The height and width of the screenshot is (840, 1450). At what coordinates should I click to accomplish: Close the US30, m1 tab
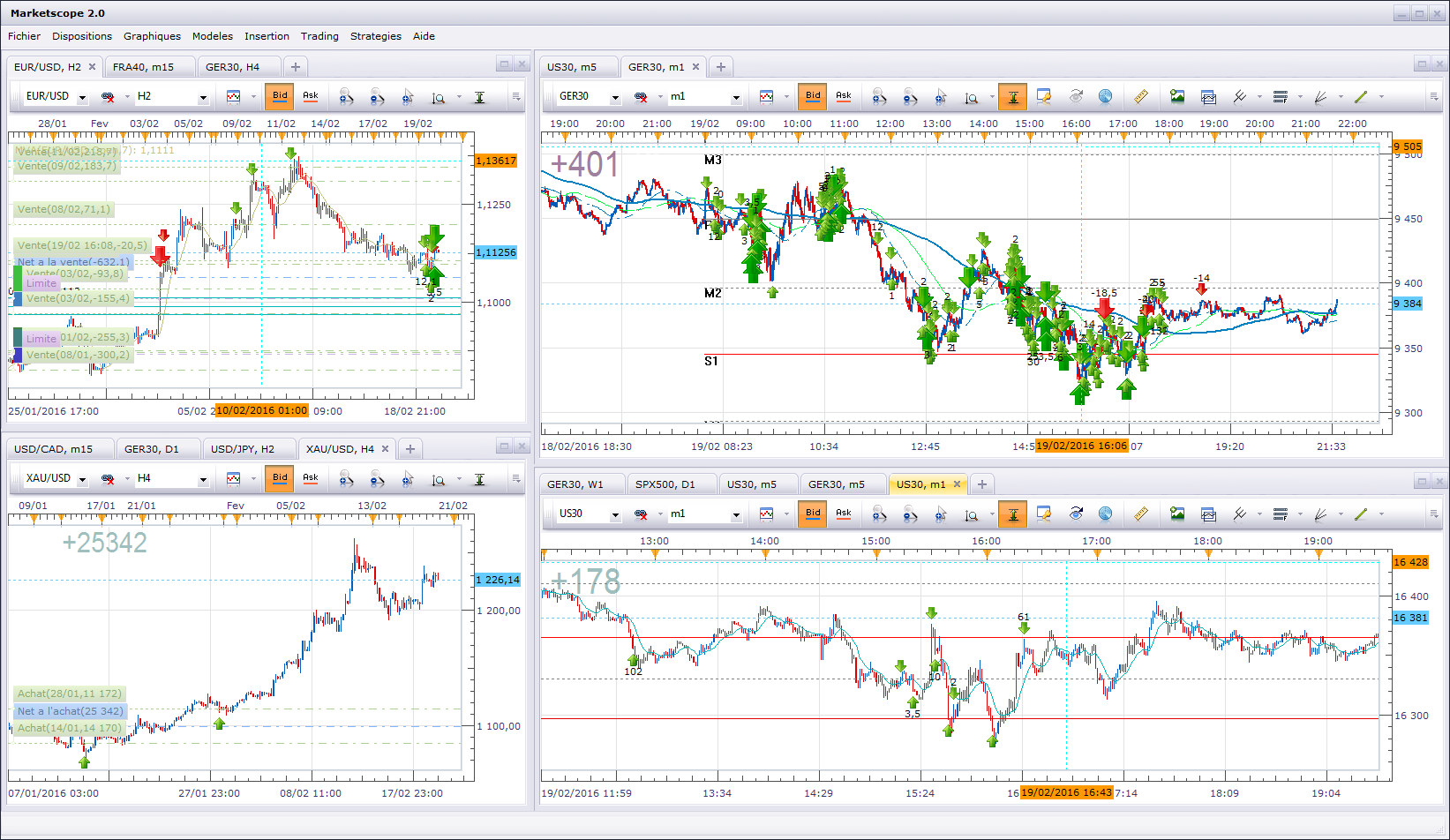(957, 484)
